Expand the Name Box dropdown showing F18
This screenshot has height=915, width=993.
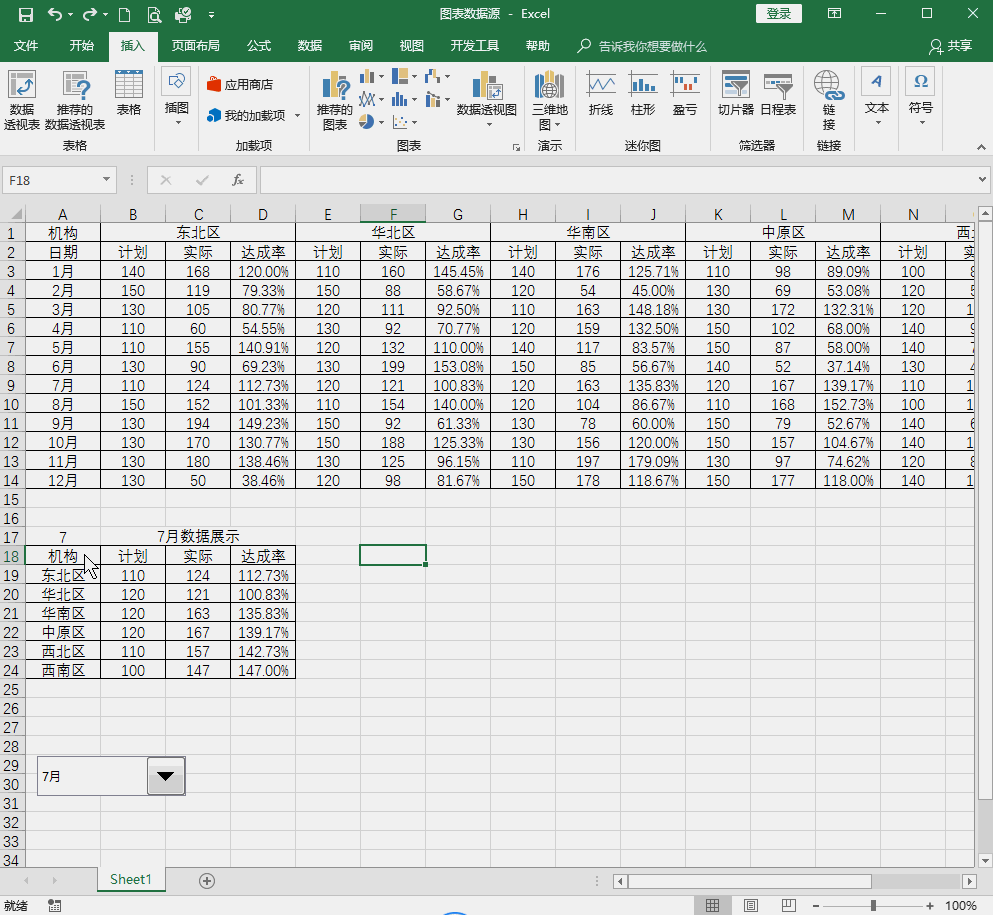click(x=107, y=180)
